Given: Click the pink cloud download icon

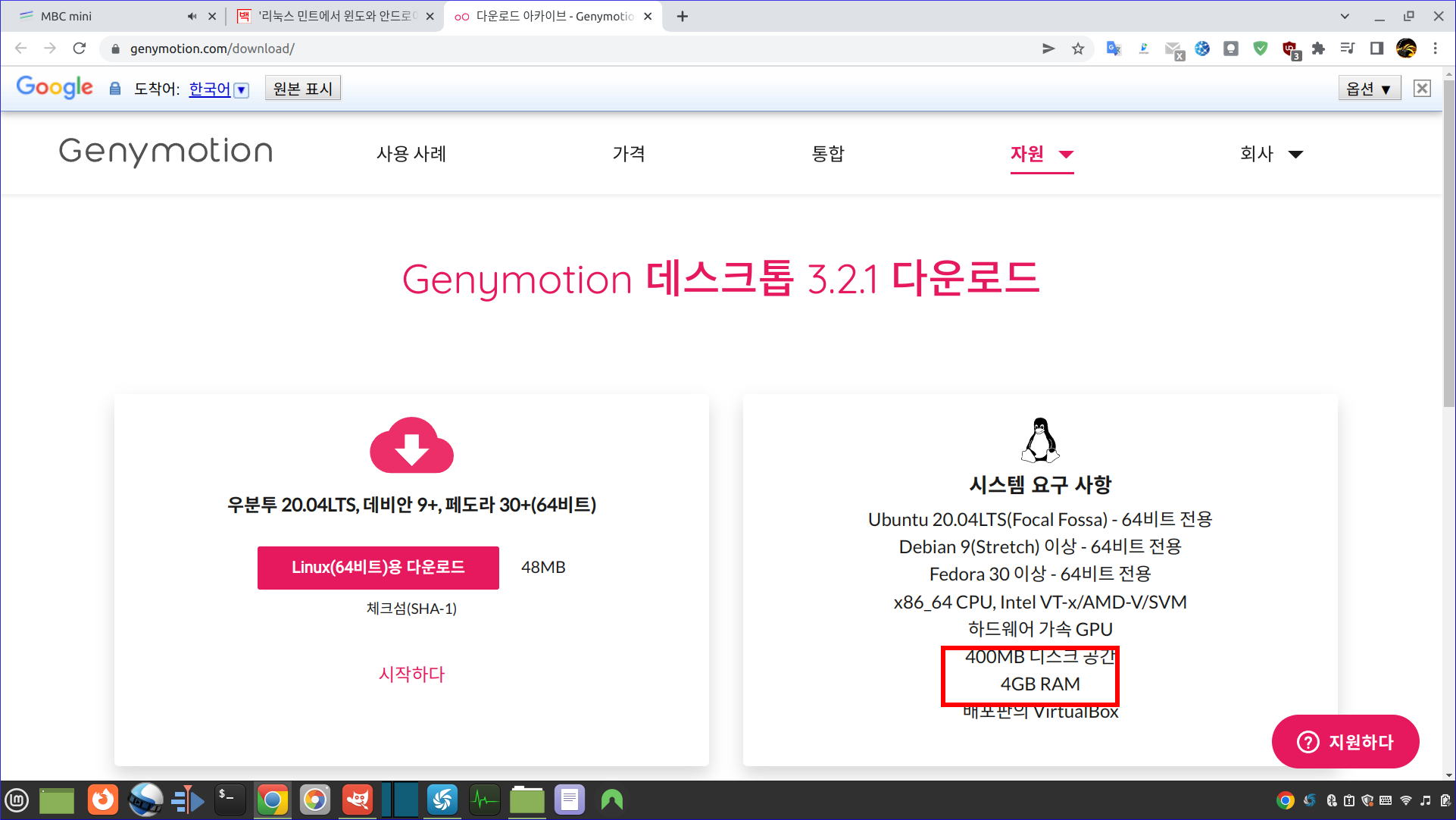Looking at the screenshot, I should pos(411,446).
